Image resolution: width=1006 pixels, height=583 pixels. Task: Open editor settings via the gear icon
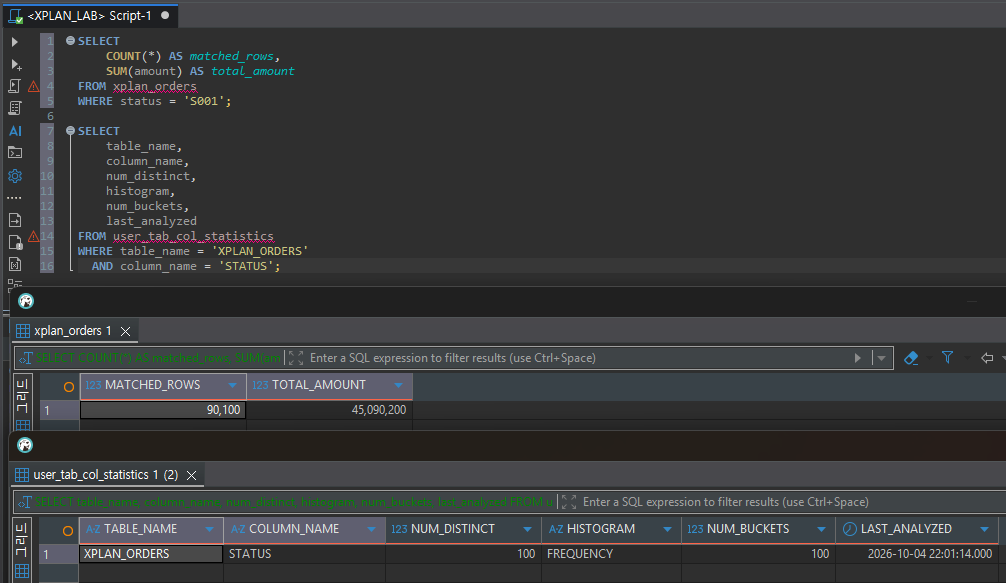coord(15,176)
